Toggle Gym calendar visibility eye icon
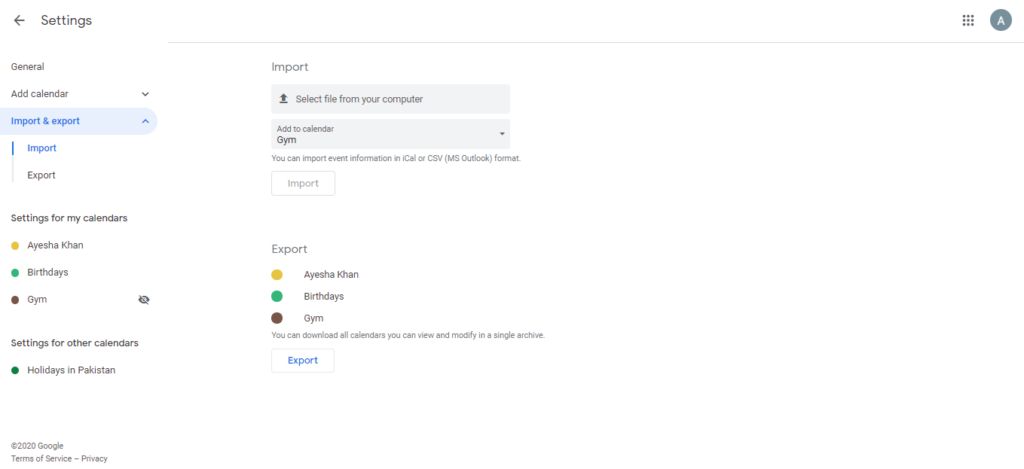 click(x=144, y=300)
